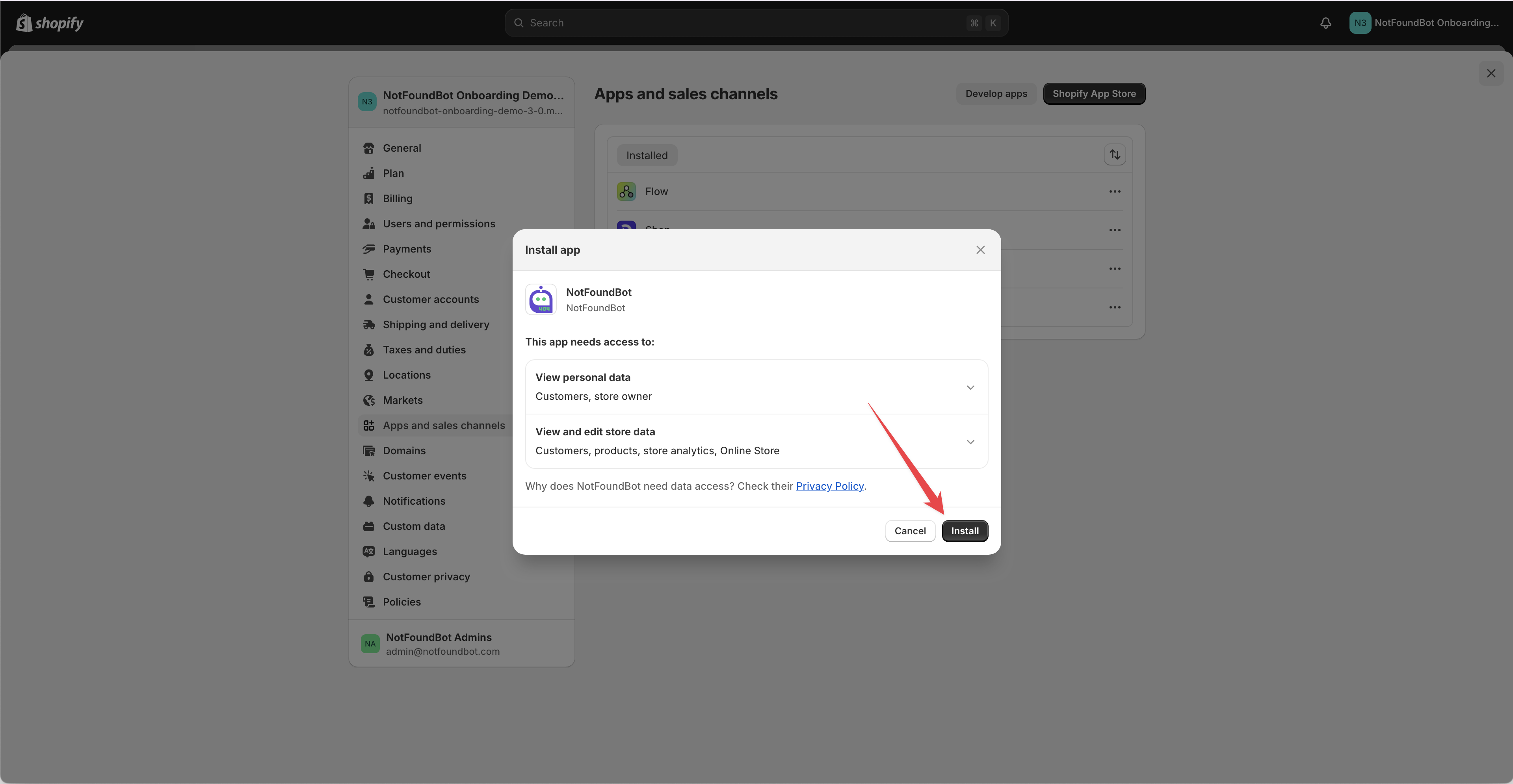The width and height of the screenshot is (1513, 784).
Task: Open the three-dot menu in third app row
Action: click(x=1115, y=269)
